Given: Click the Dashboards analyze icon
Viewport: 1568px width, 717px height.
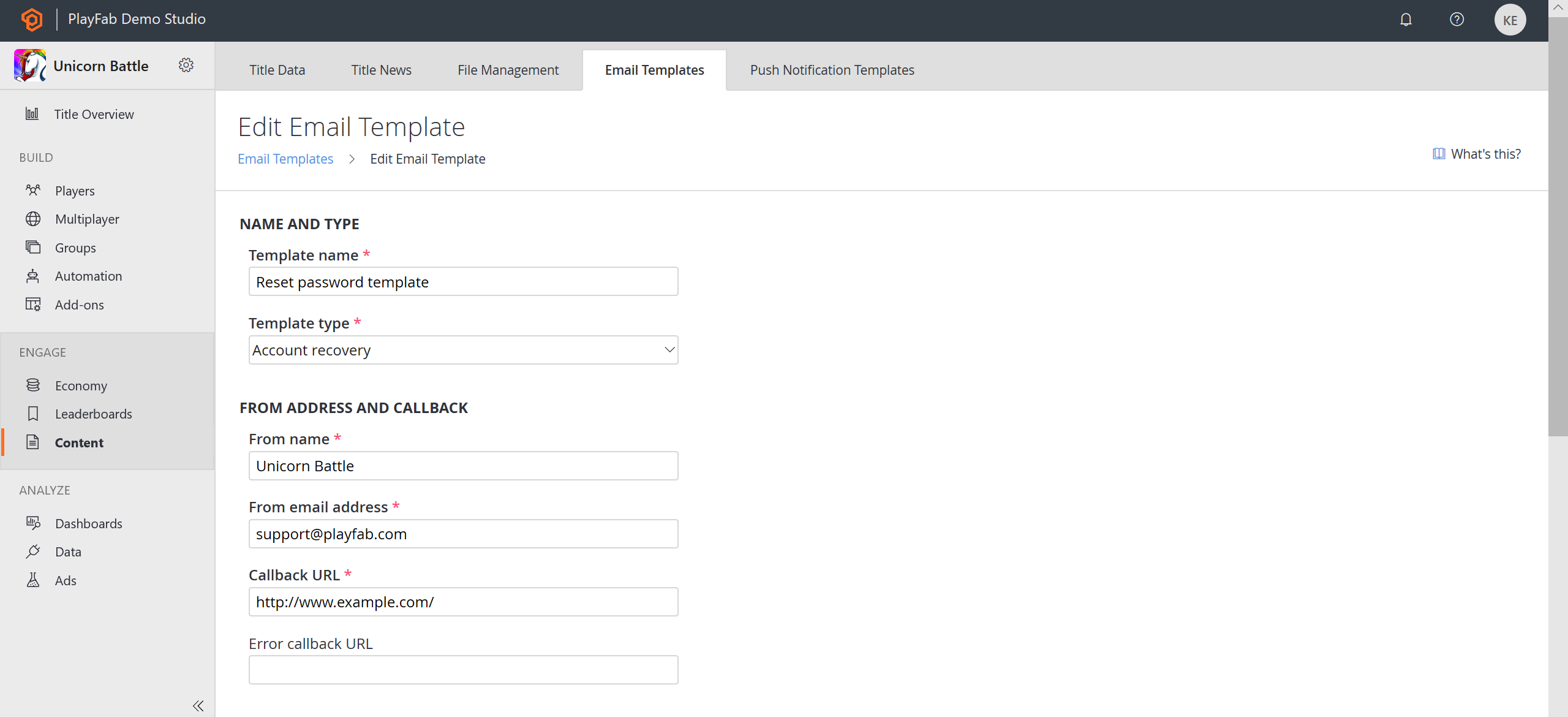Looking at the screenshot, I should pos(33,522).
